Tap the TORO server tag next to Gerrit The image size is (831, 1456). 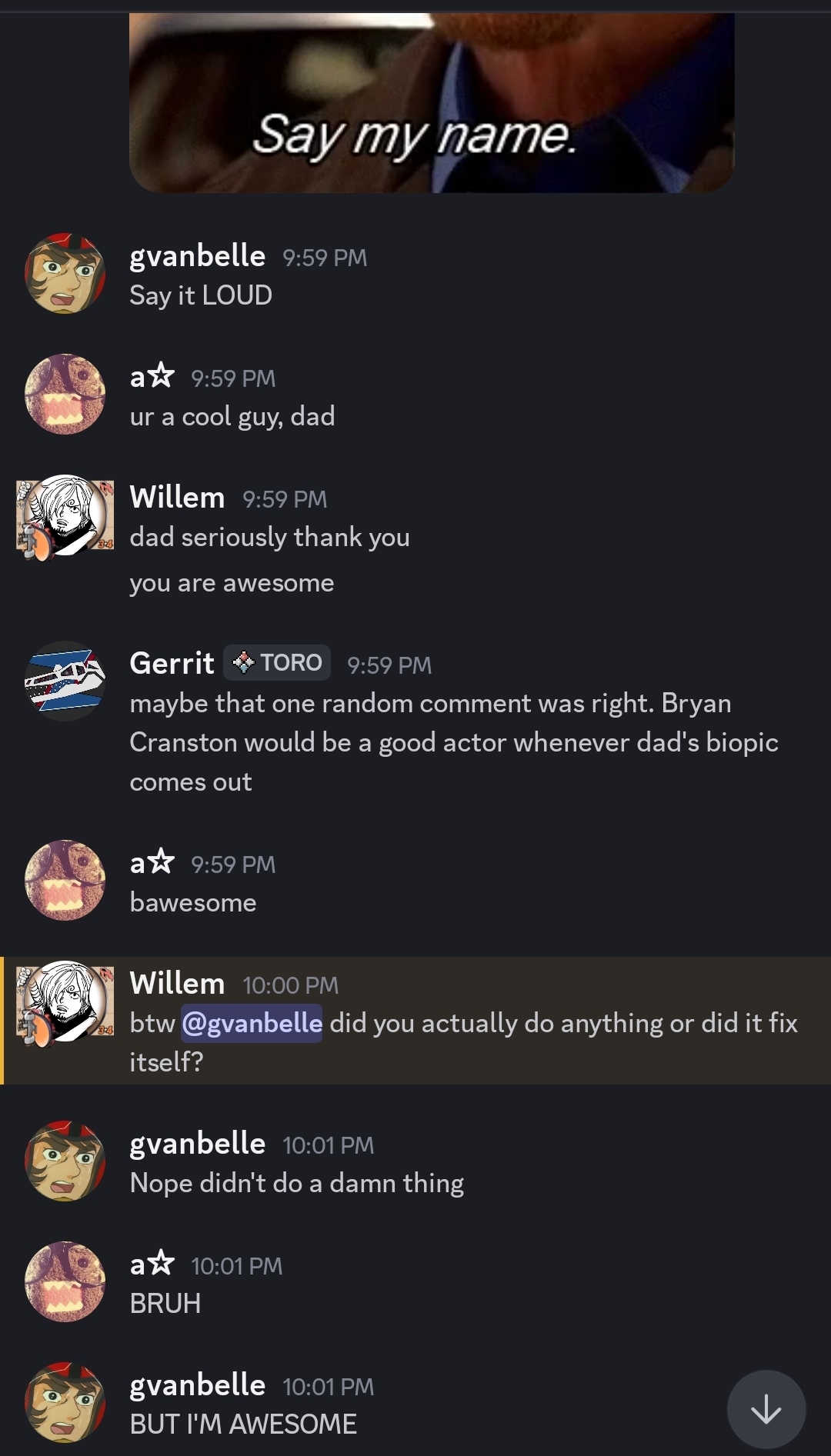pyautogui.click(x=277, y=662)
